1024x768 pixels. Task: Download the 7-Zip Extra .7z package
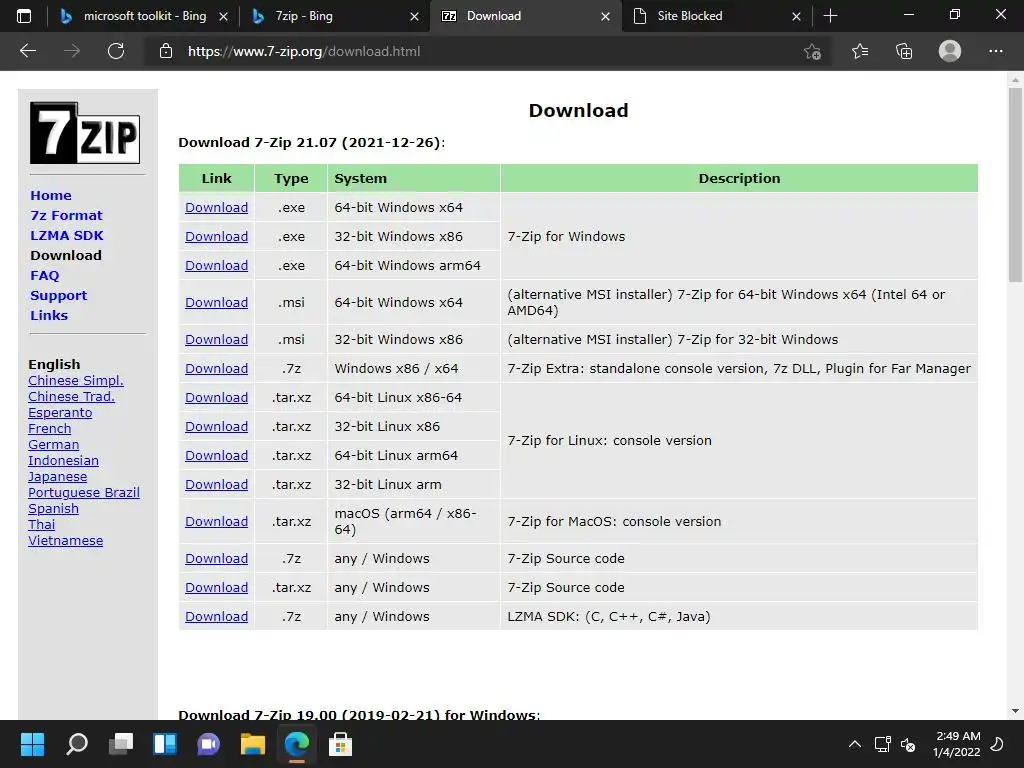216,368
